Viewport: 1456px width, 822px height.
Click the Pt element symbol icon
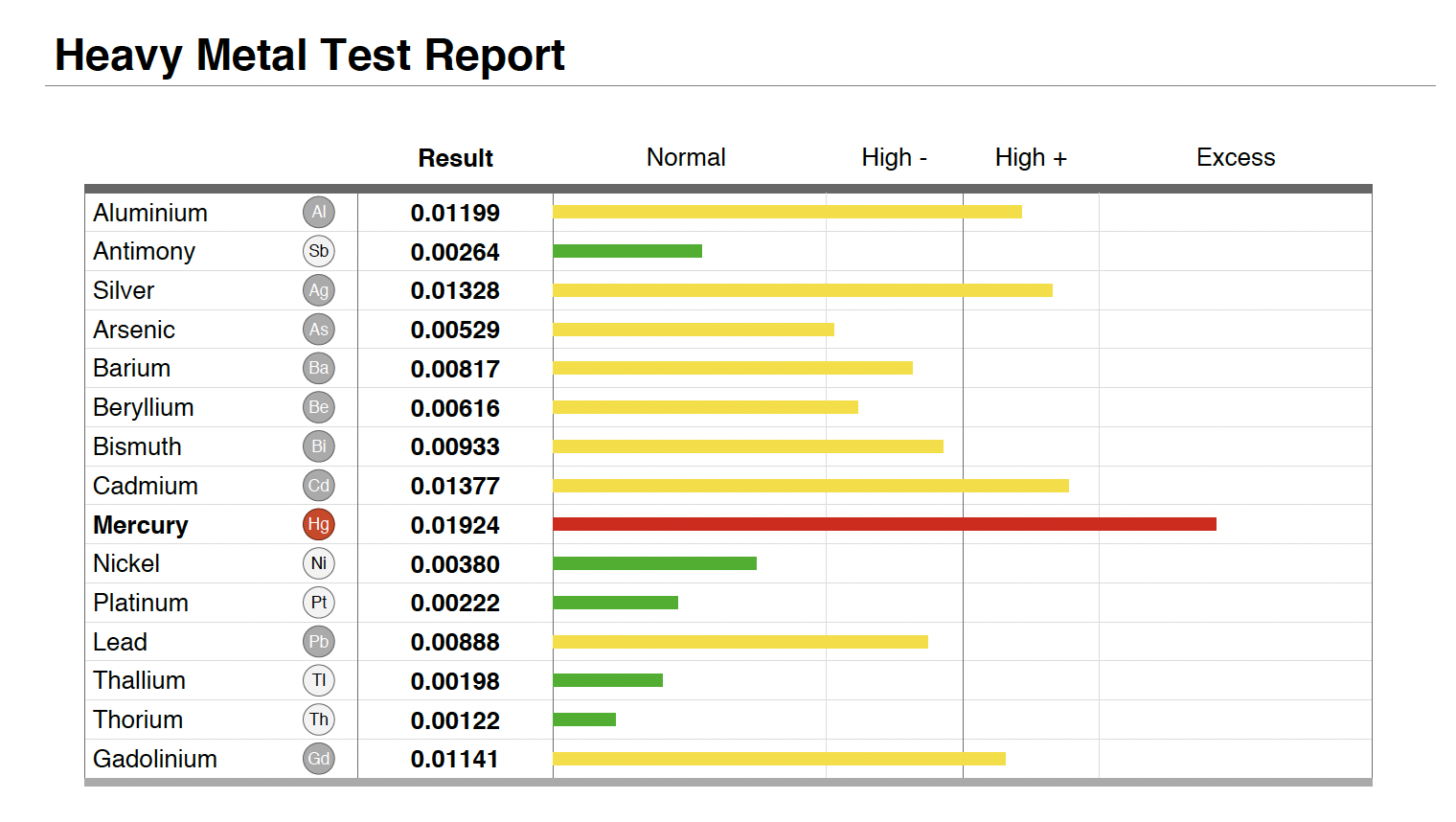coord(319,603)
